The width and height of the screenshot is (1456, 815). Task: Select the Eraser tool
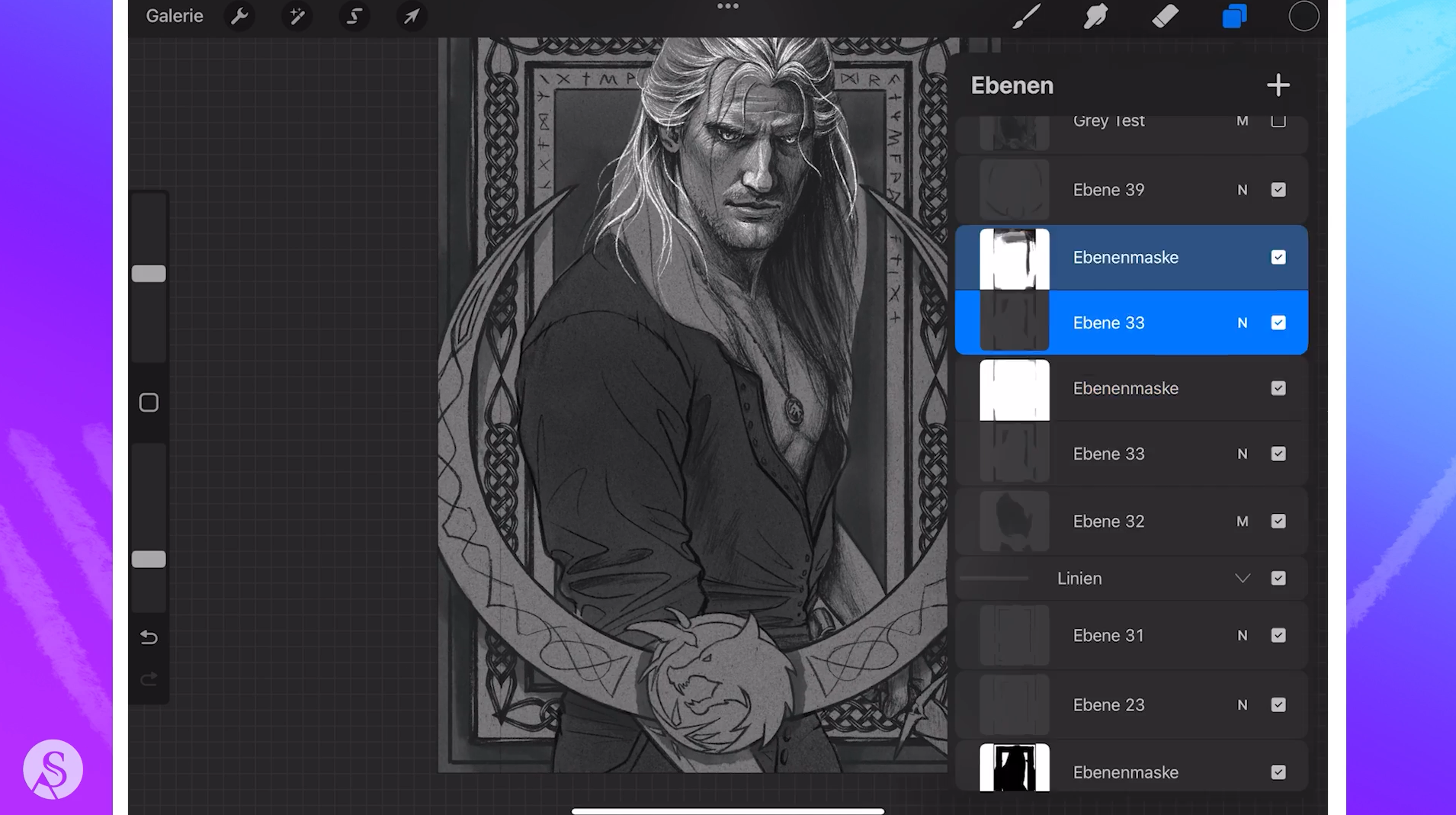pos(1165,16)
